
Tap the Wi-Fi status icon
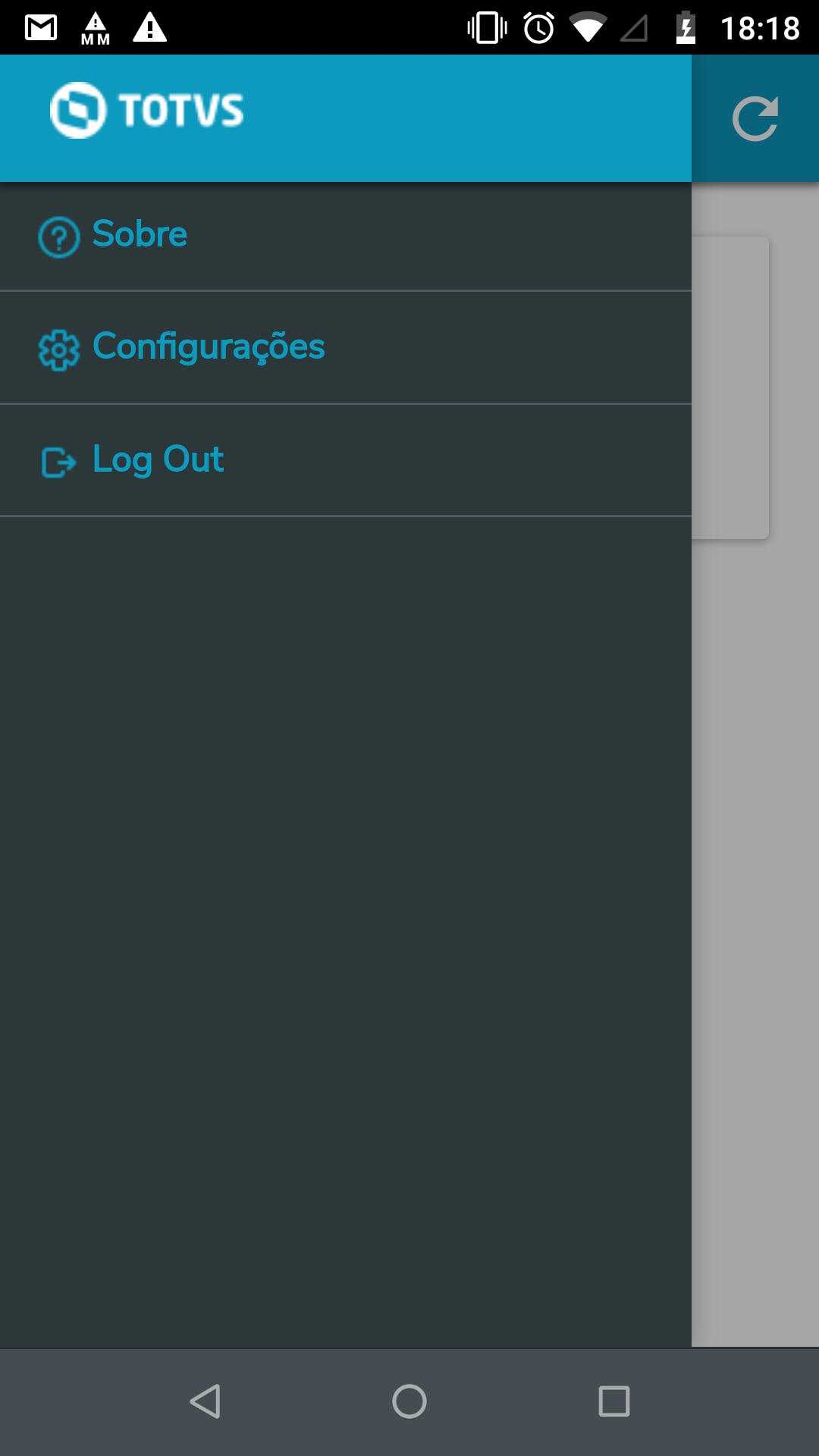[588, 28]
